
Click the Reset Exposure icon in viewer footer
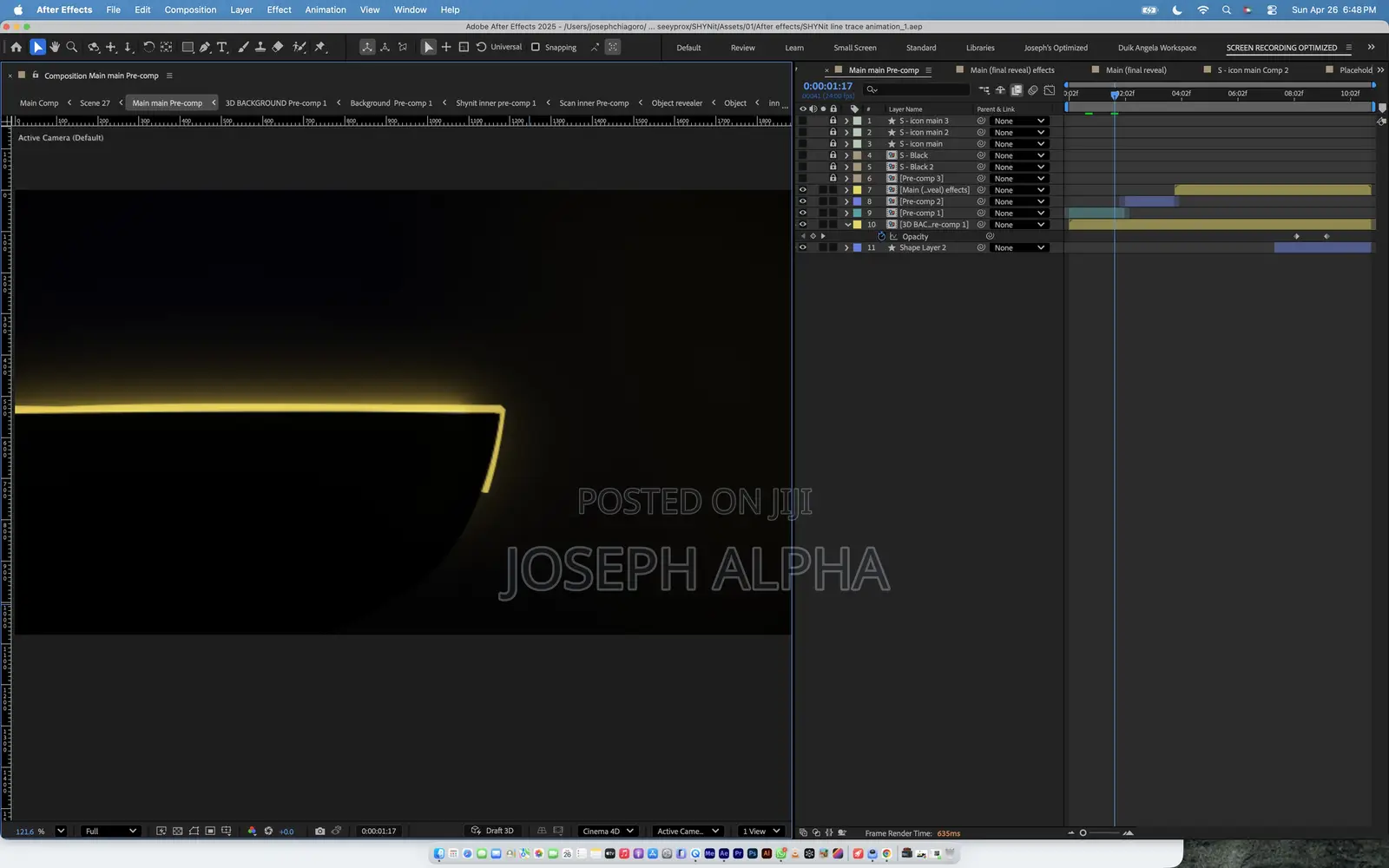[268, 831]
